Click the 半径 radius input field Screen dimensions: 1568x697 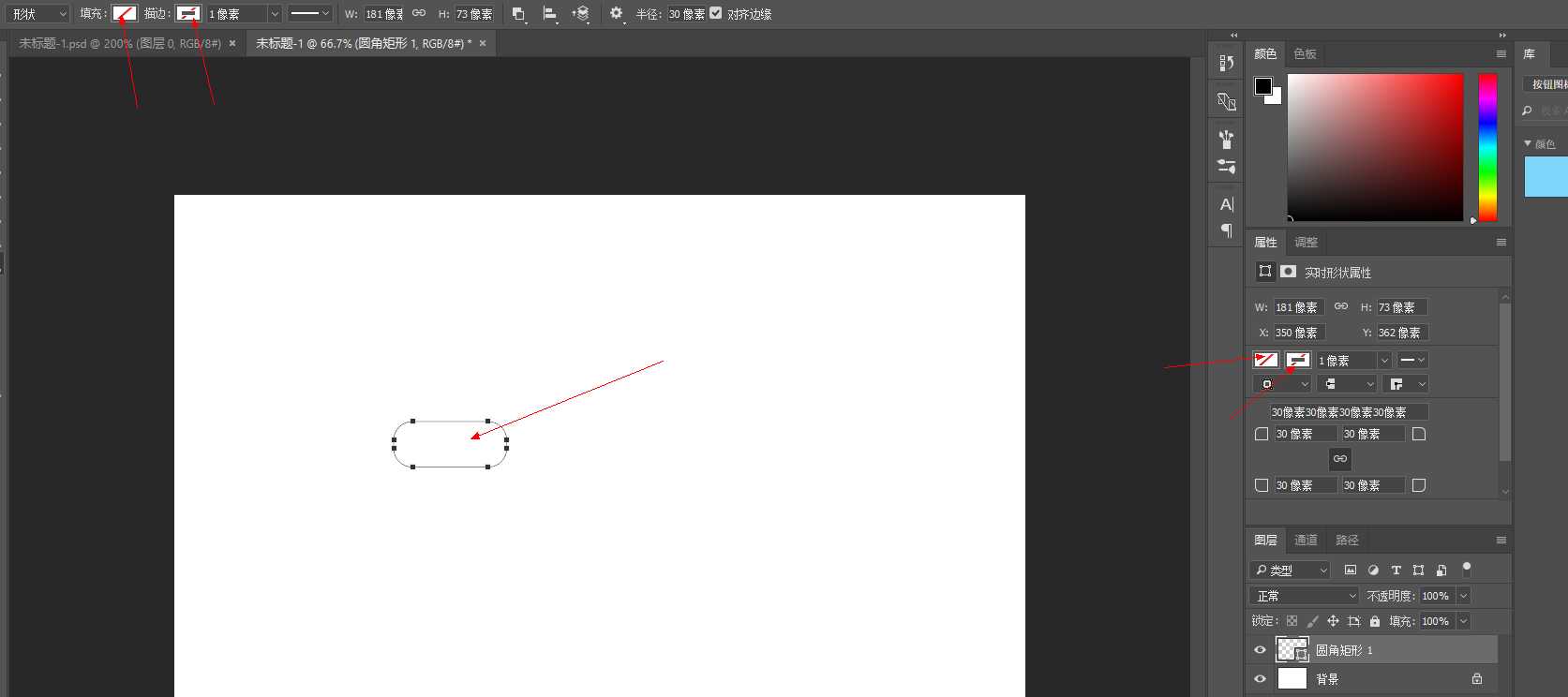point(686,14)
